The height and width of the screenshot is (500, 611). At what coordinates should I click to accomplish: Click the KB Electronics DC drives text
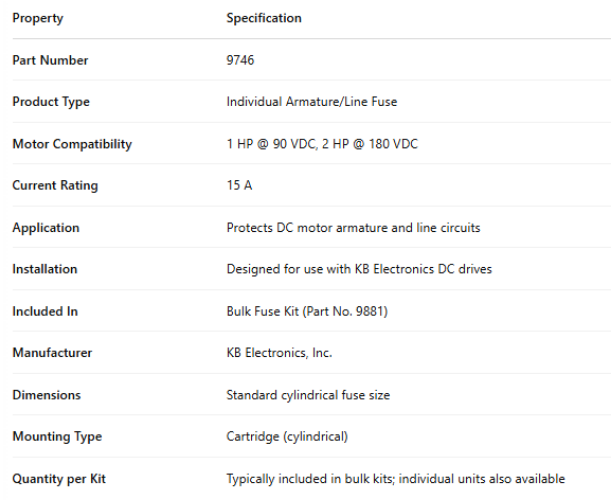[435, 269]
